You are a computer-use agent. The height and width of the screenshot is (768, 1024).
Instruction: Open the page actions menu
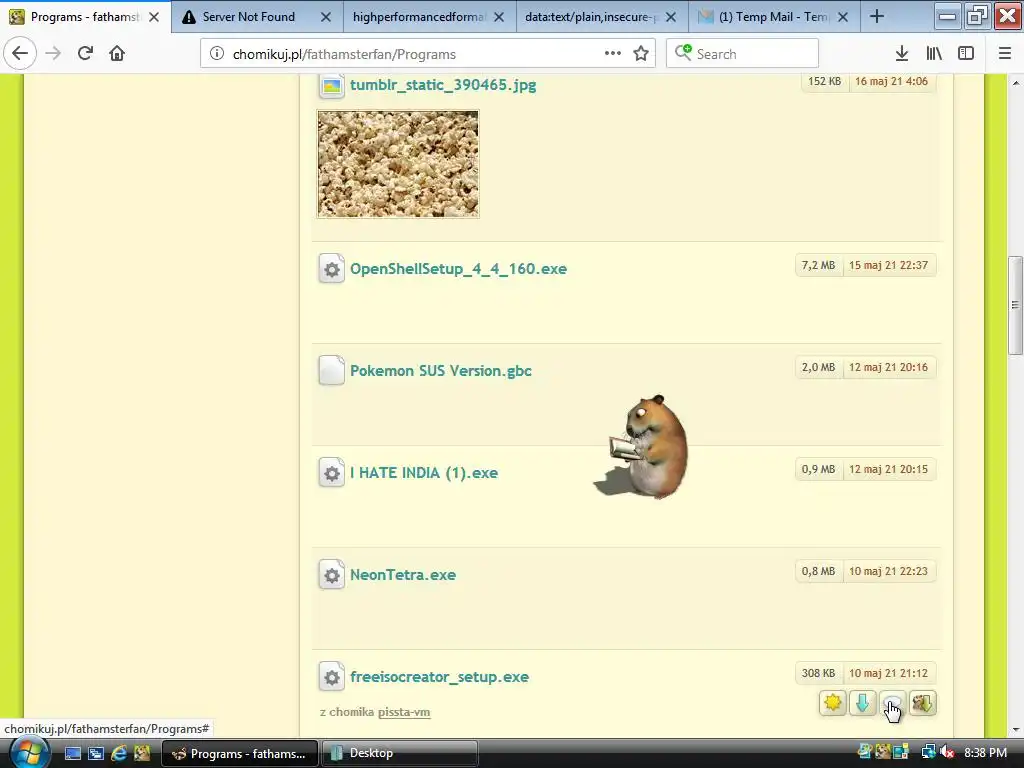pos(613,54)
